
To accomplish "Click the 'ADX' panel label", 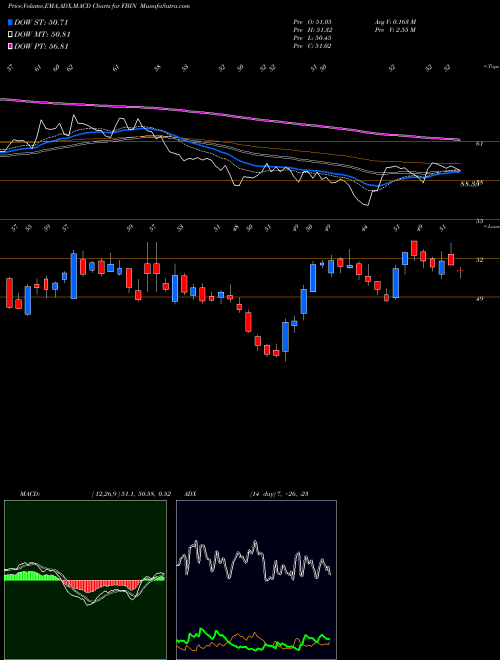I will coord(190,494).
